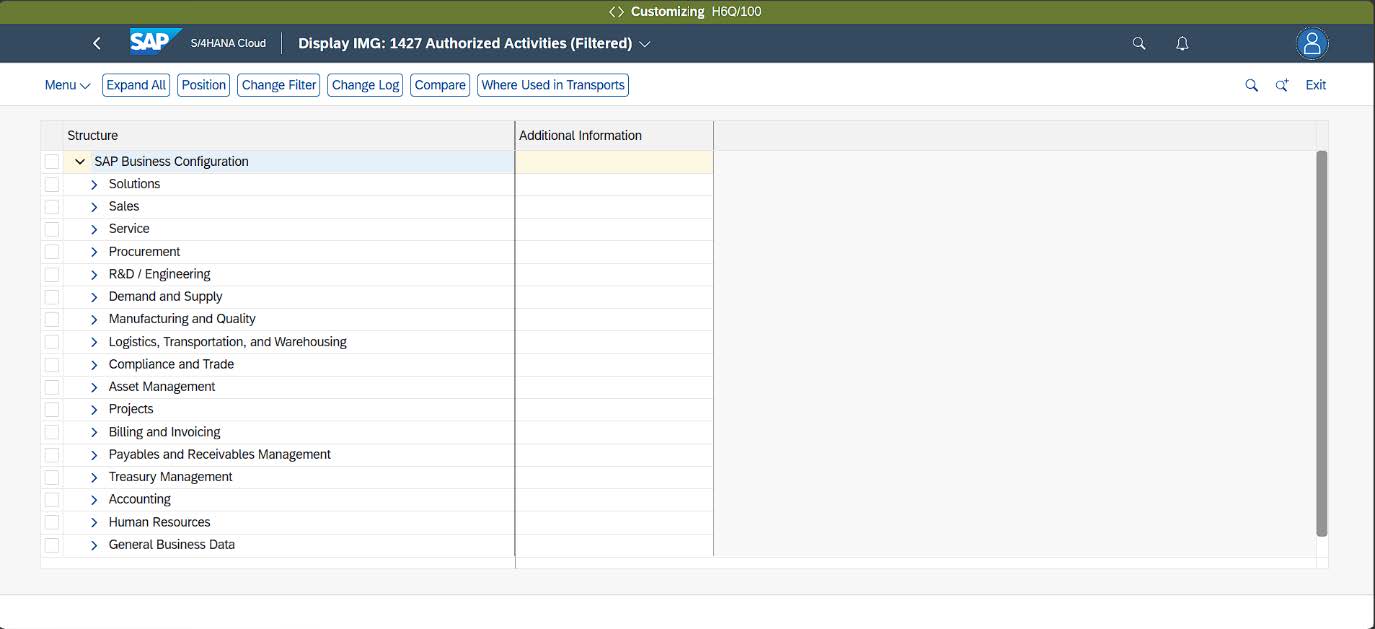Tick the checkbox beside Sales
This screenshot has width=1375, height=629.
(52, 206)
